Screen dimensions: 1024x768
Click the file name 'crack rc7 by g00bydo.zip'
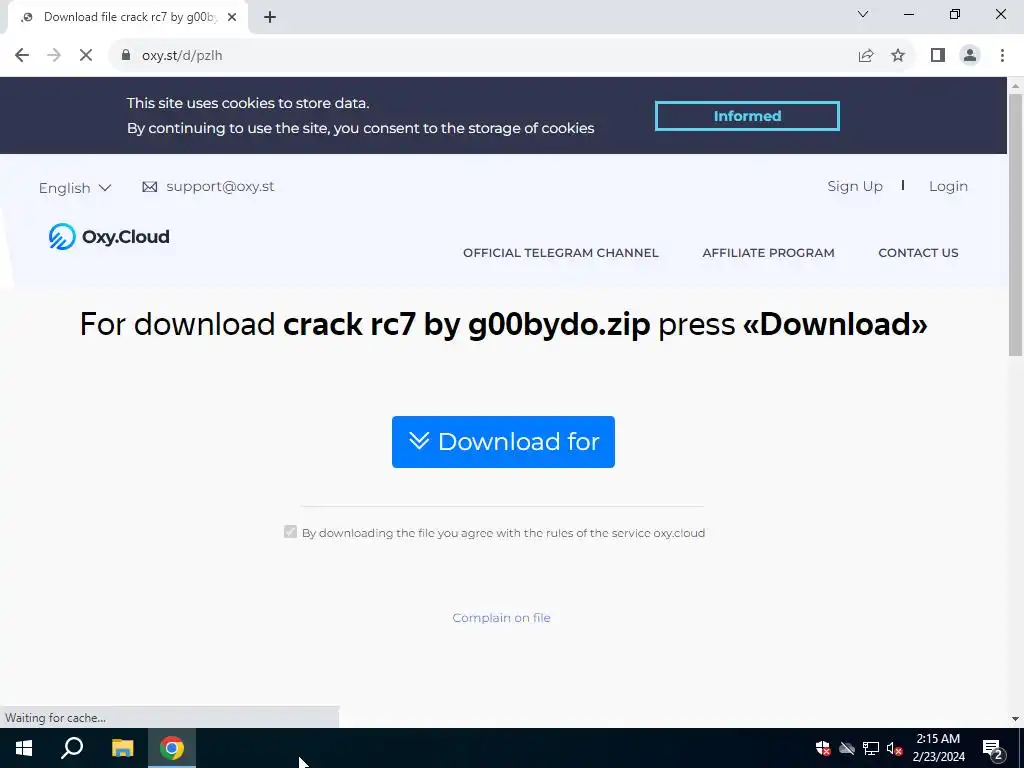point(466,324)
